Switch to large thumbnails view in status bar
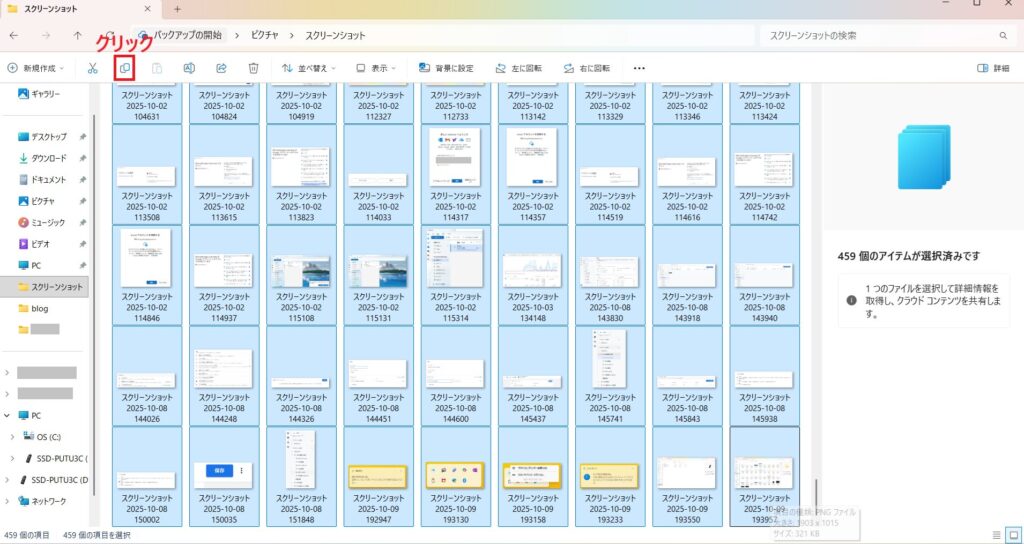The image size is (1024, 544). click(x=1013, y=535)
